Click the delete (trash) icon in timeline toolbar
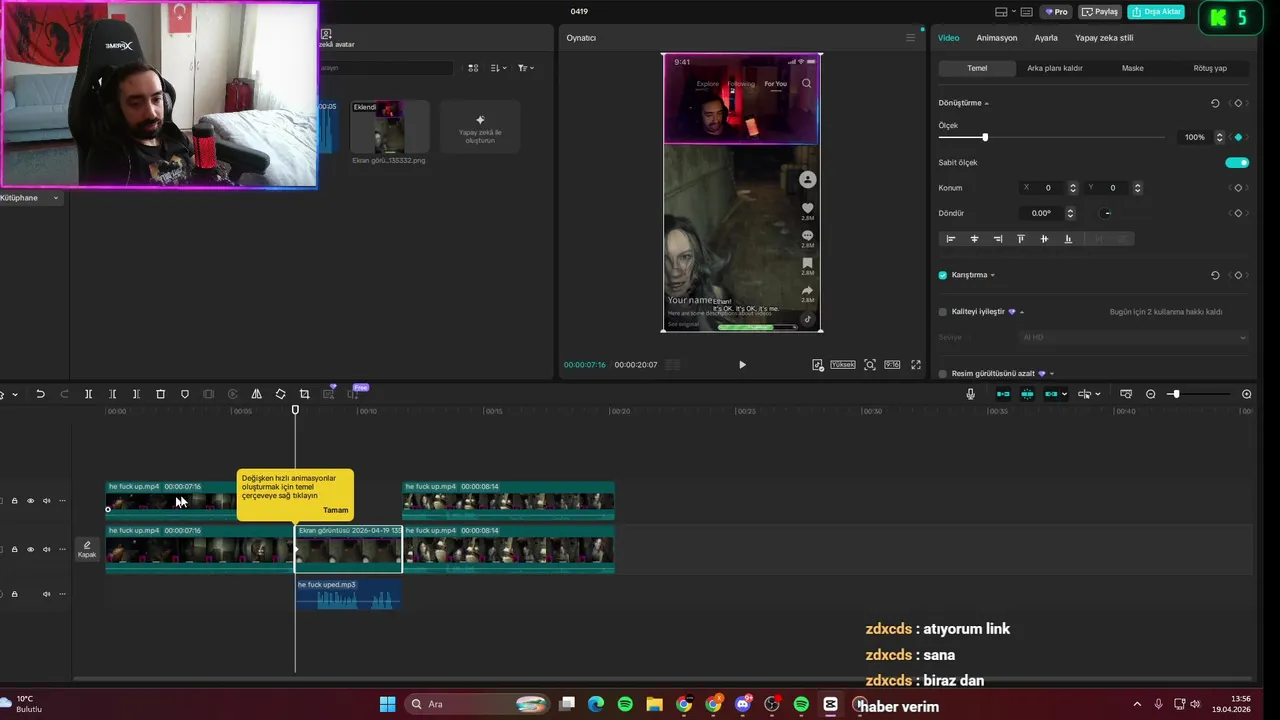1280x720 pixels. [160, 394]
